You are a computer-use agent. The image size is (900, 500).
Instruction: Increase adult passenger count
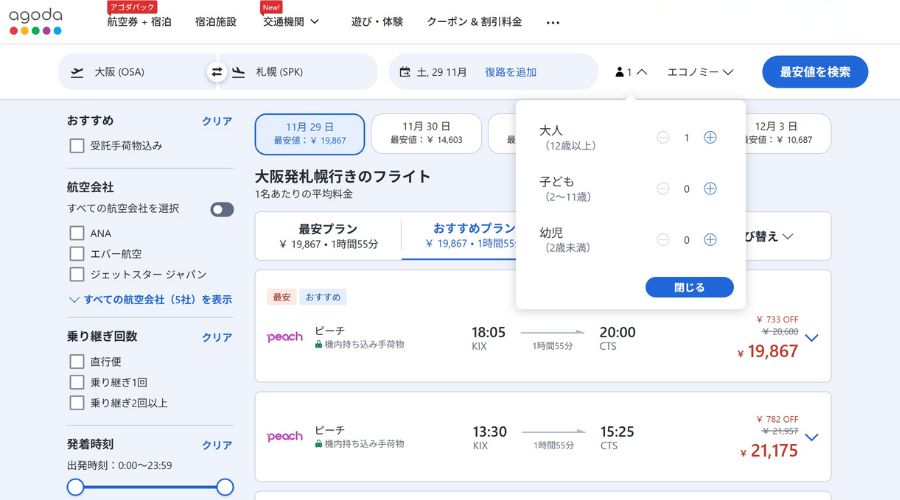click(710, 138)
